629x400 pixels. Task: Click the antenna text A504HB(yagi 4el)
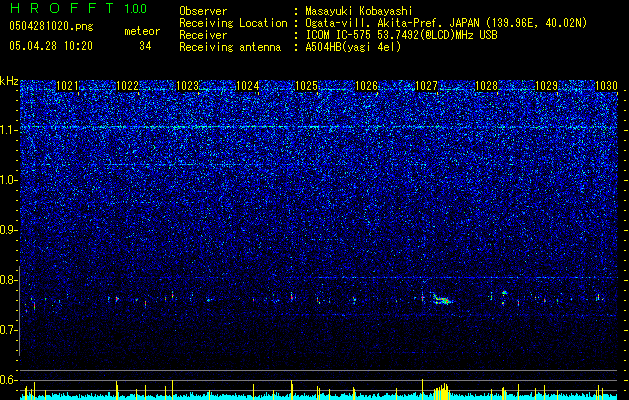coord(353,48)
